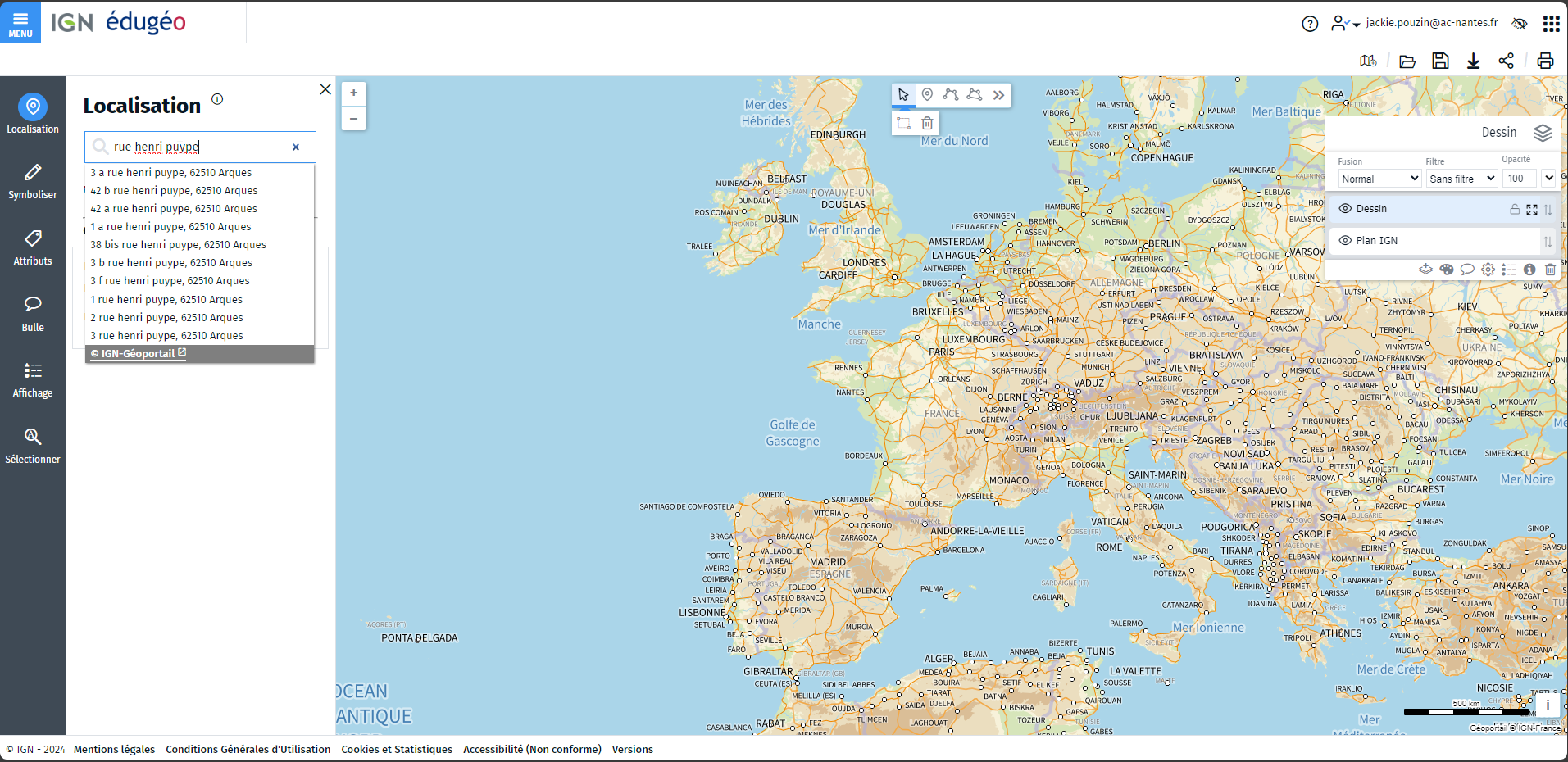Screen dimensions: 1568x762
Task: Open the Attributs sidebar section
Action: (32, 247)
